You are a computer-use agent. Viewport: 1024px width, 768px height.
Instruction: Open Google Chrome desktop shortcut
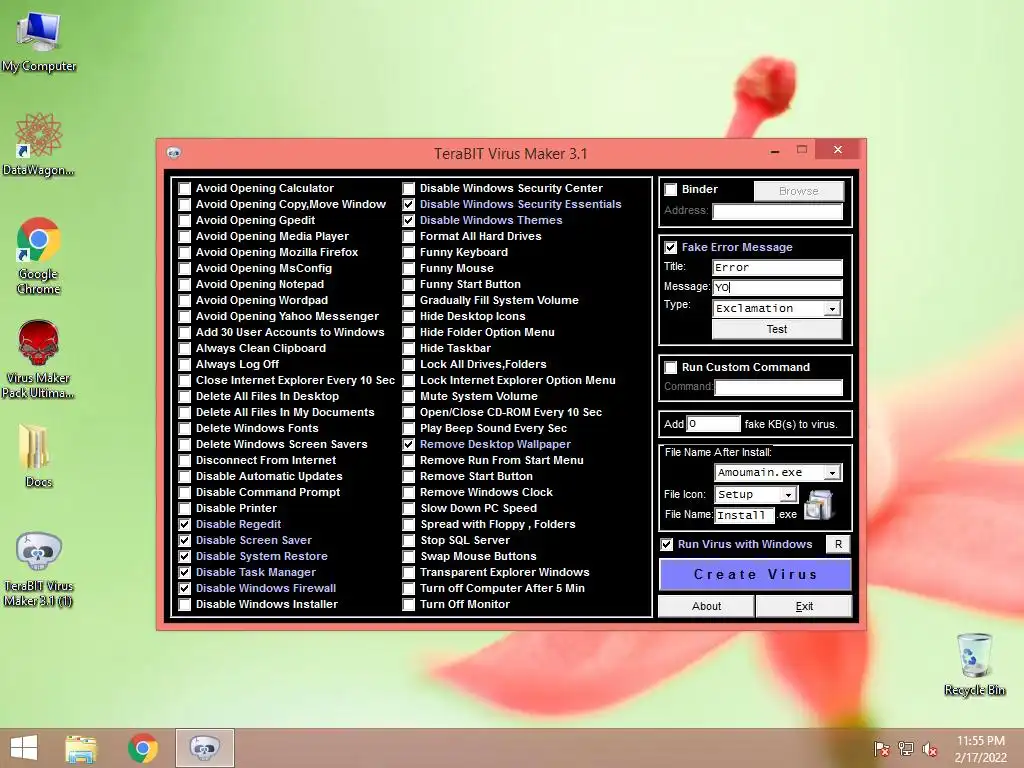click(x=39, y=256)
